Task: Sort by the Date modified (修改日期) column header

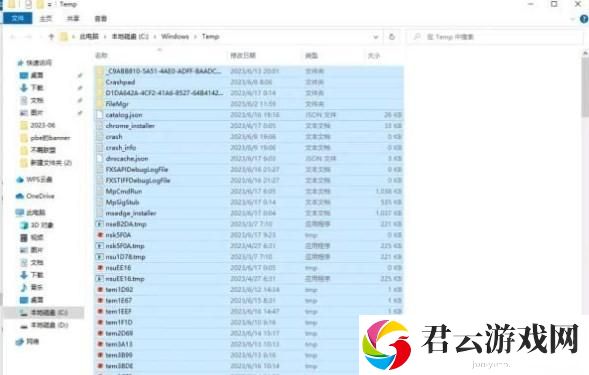Action: coord(243,55)
